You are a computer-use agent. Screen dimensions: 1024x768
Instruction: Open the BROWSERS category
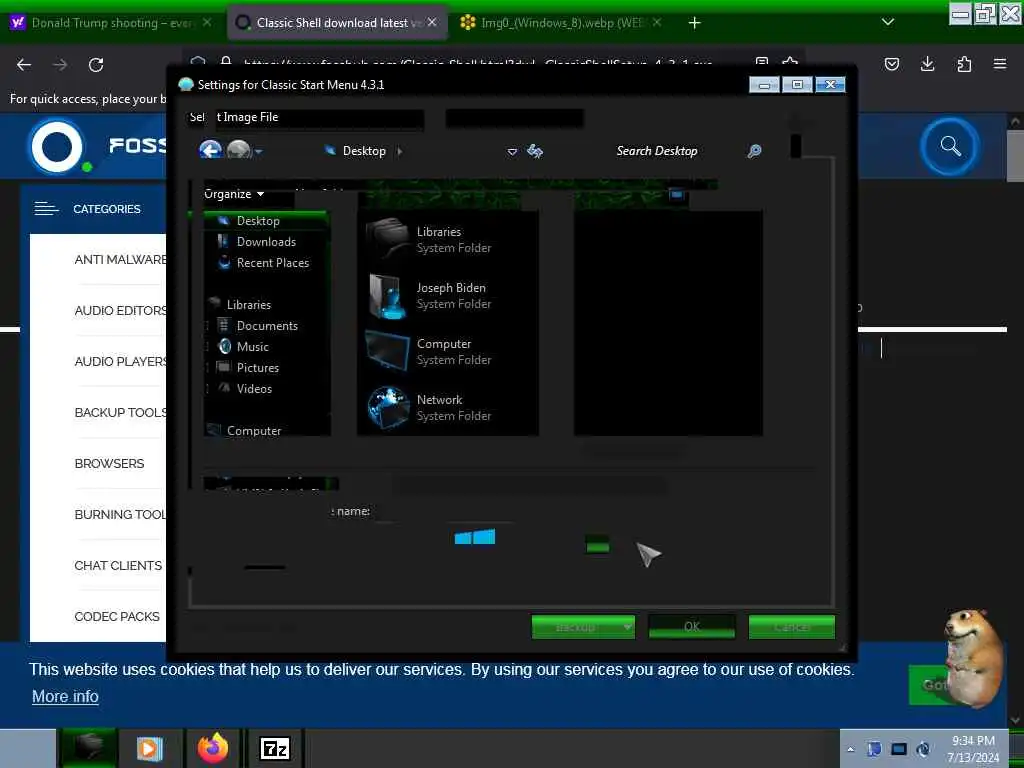[109, 464]
